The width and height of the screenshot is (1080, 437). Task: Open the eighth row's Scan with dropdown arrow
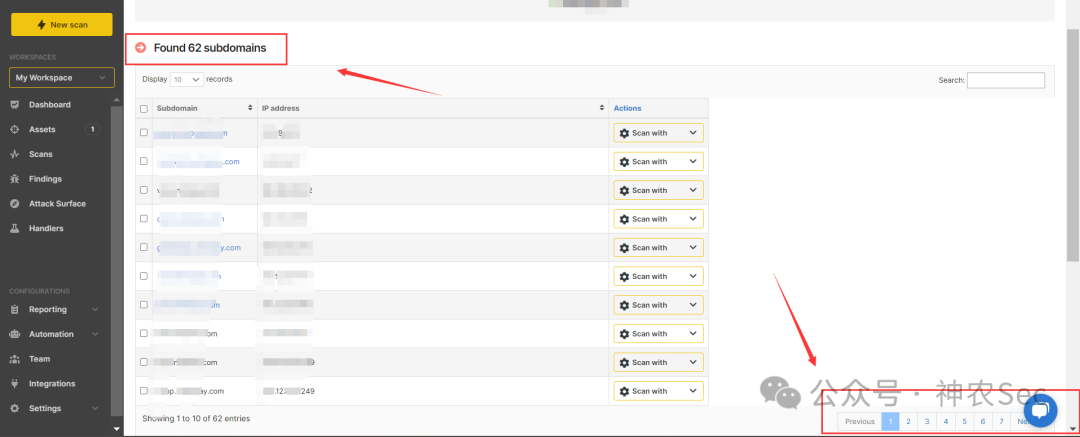[x=693, y=334]
